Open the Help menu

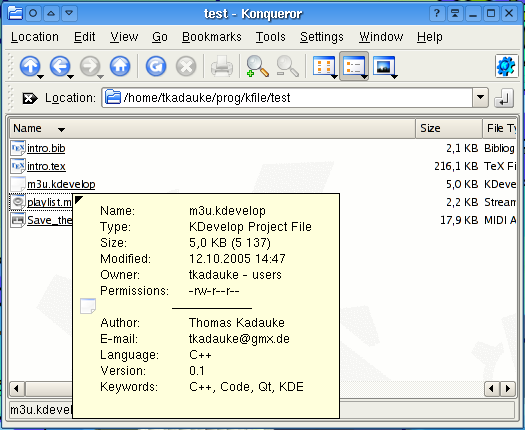click(430, 37)
